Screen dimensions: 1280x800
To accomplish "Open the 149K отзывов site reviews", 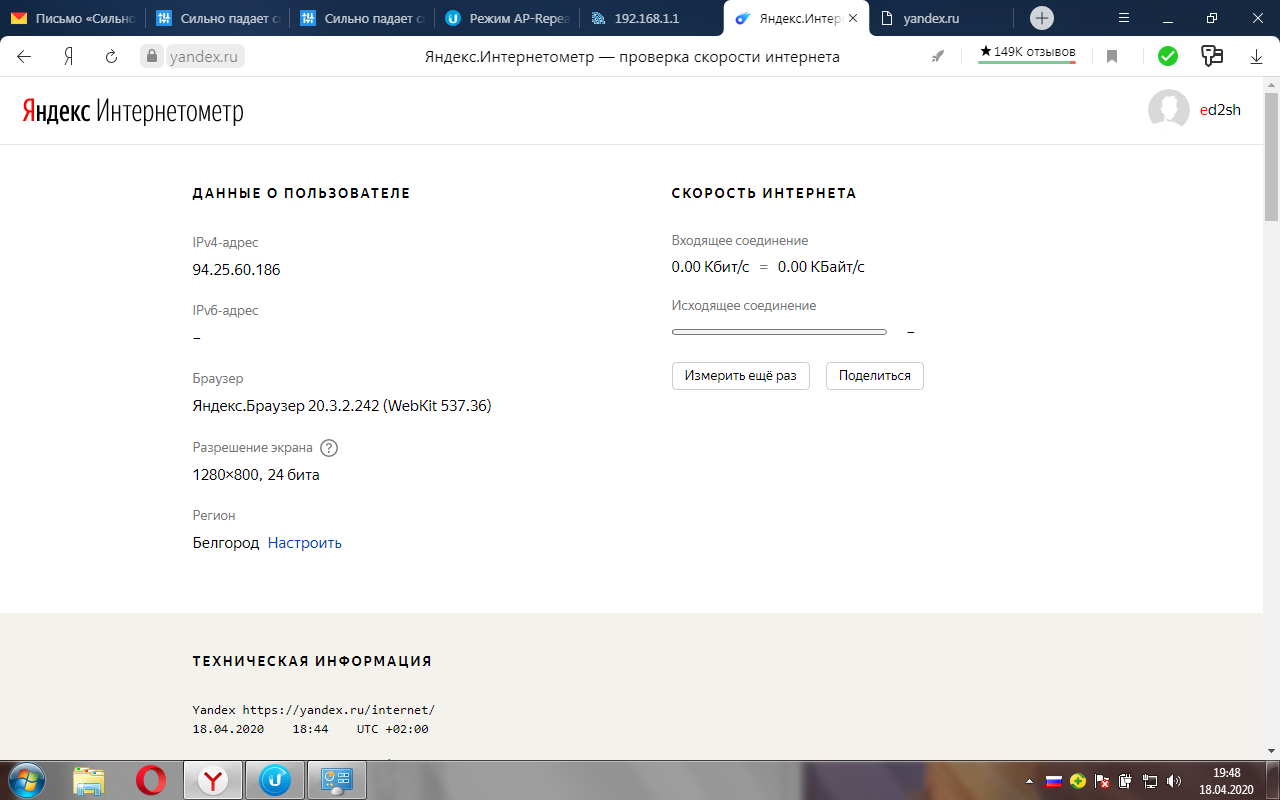I will tap(1027, 52).
